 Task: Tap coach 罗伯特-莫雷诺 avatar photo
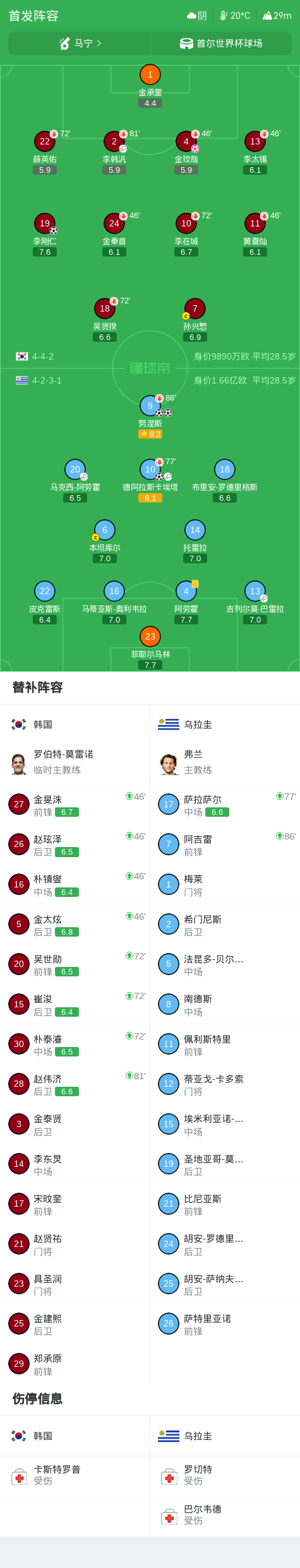(x=19, y=764)
